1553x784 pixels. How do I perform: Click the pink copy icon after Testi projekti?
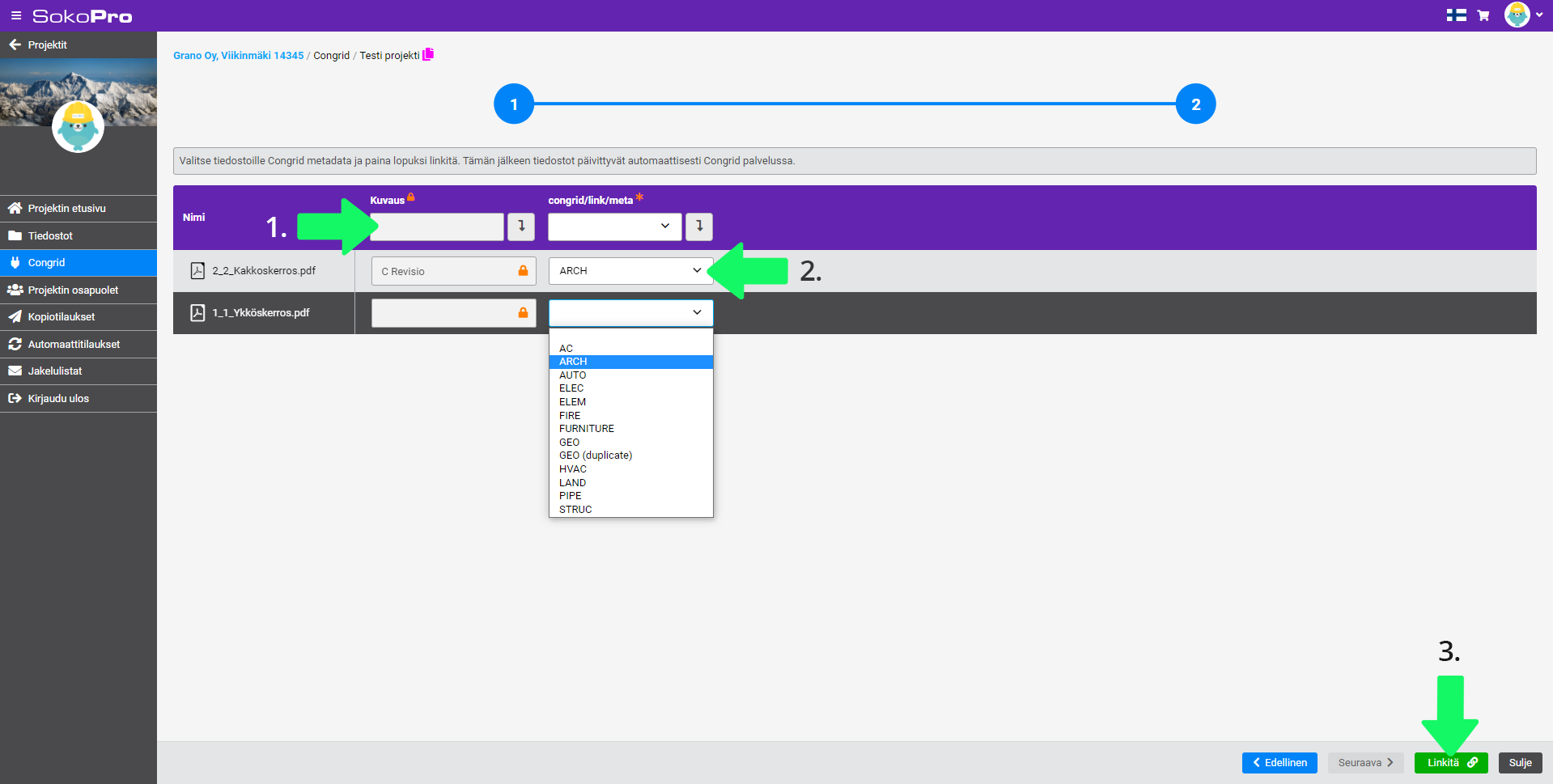[x=428, y=54]
